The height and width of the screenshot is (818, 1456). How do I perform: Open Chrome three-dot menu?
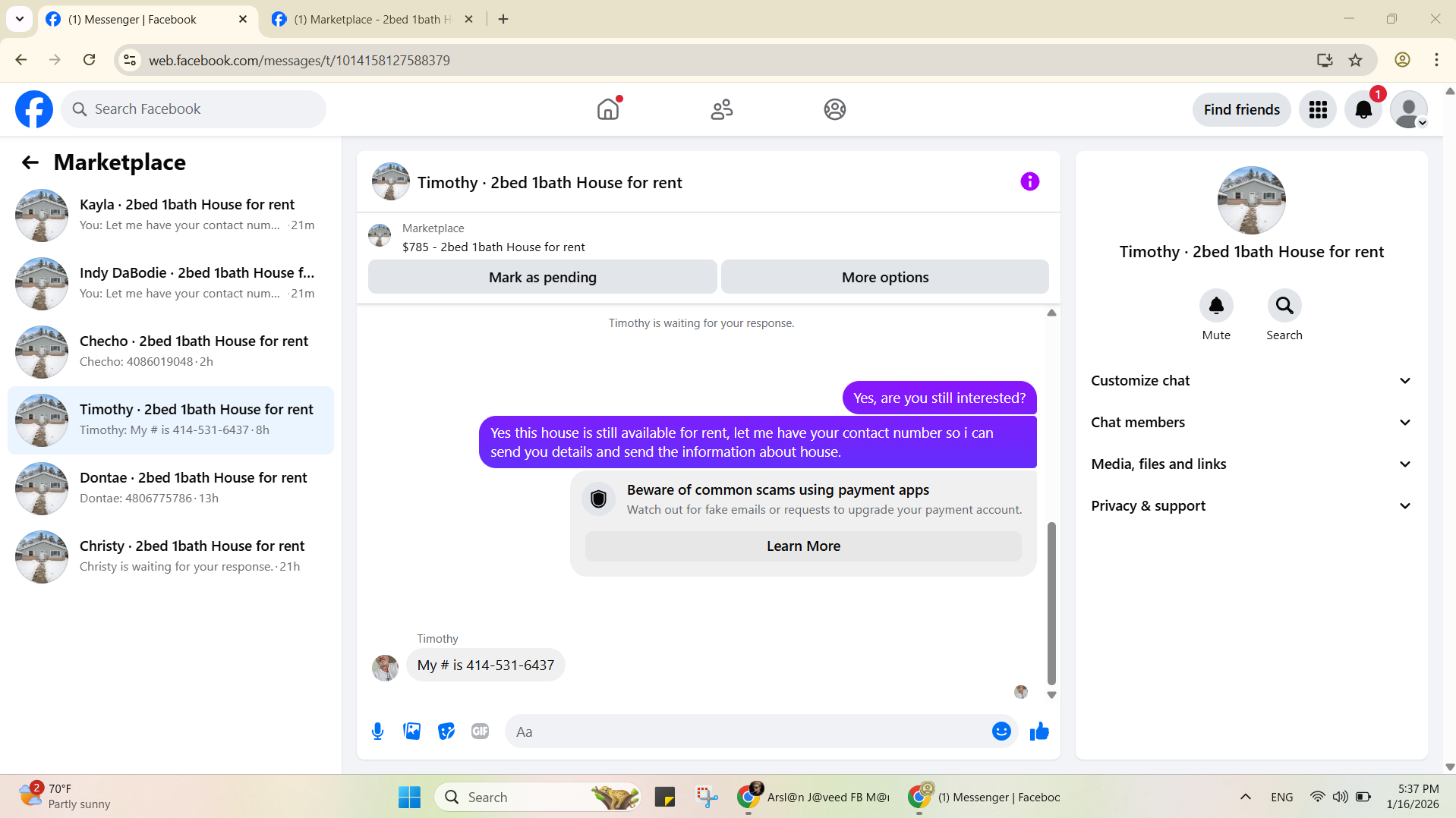click(x=1436, y=60)
